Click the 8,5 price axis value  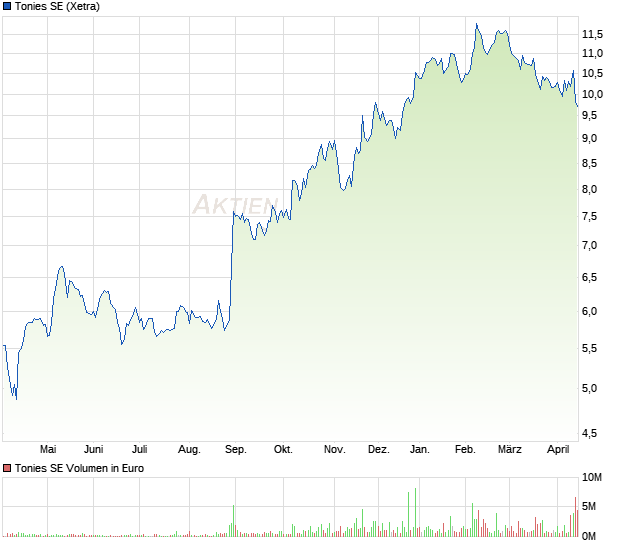pyautogui.click(x=590, y=163)
